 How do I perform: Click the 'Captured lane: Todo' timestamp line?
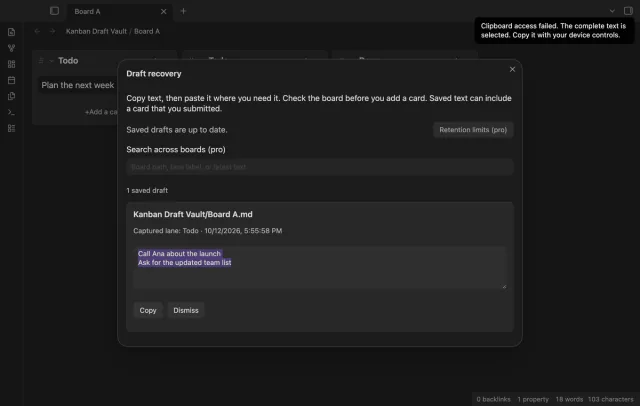coord(207,231)
